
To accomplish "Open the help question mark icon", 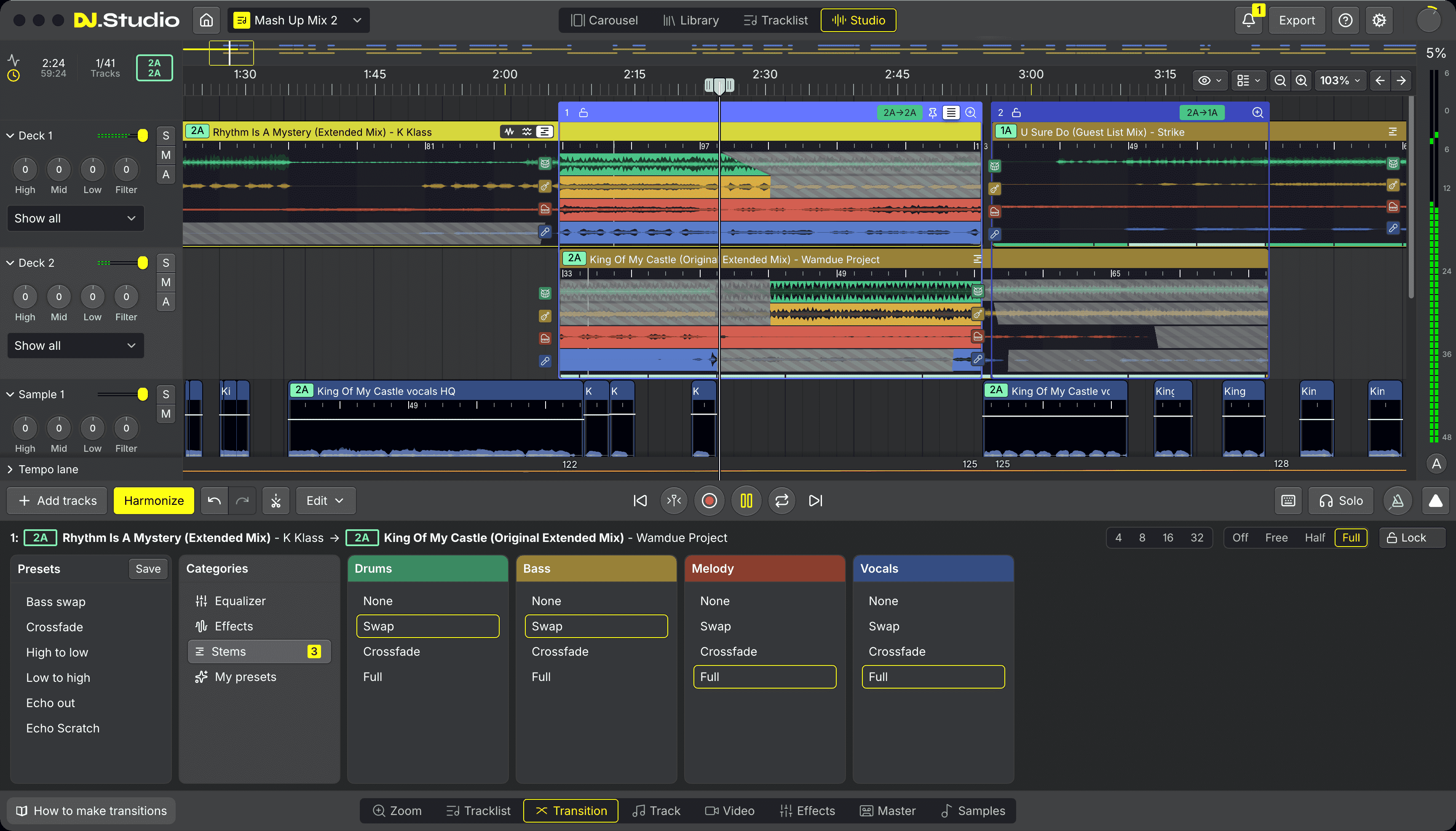I will click(x=1345, y=21).
